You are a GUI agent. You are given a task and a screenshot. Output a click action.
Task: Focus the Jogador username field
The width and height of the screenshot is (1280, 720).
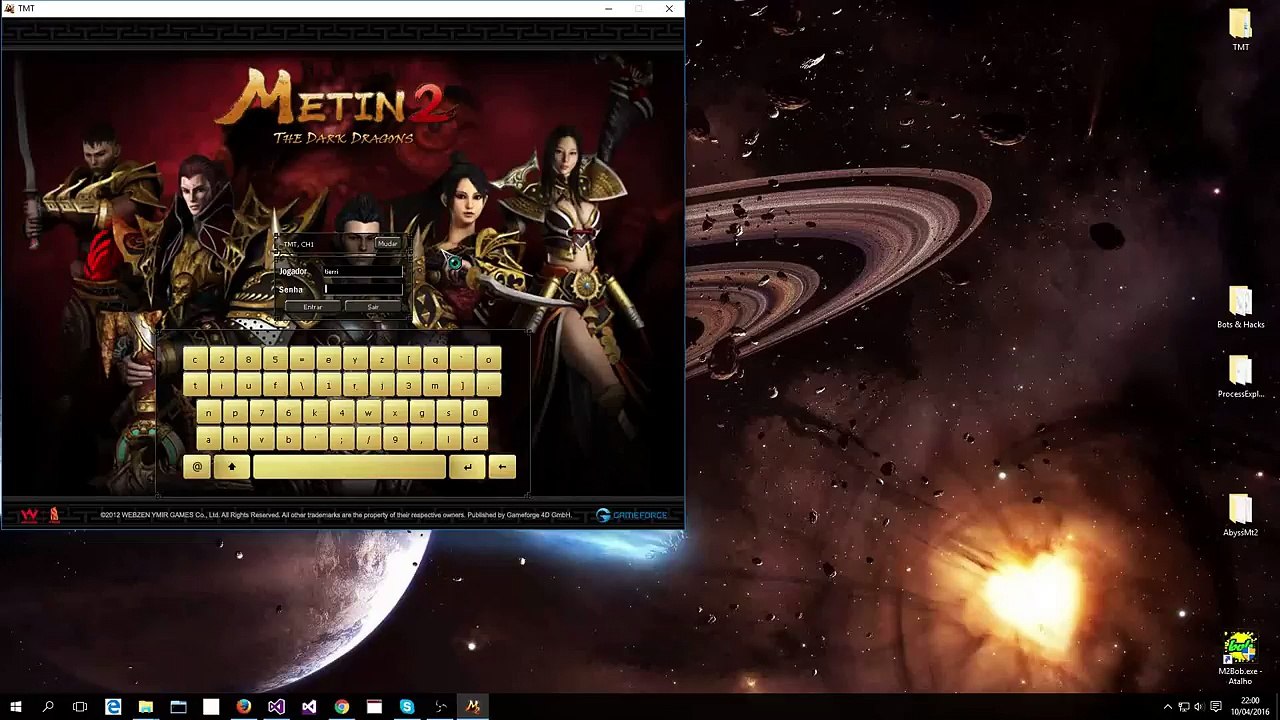[x=362, y=271]
